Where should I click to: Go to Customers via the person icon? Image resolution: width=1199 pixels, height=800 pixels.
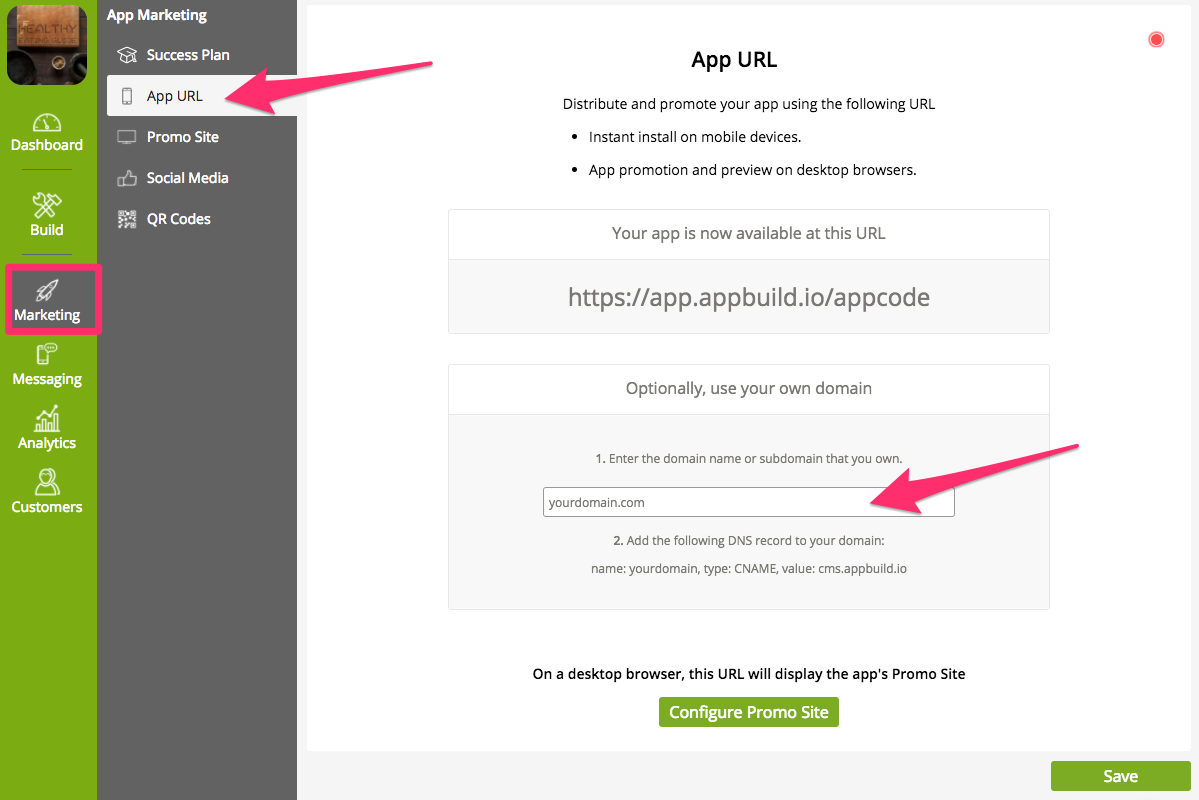click(x=47, y=482)
